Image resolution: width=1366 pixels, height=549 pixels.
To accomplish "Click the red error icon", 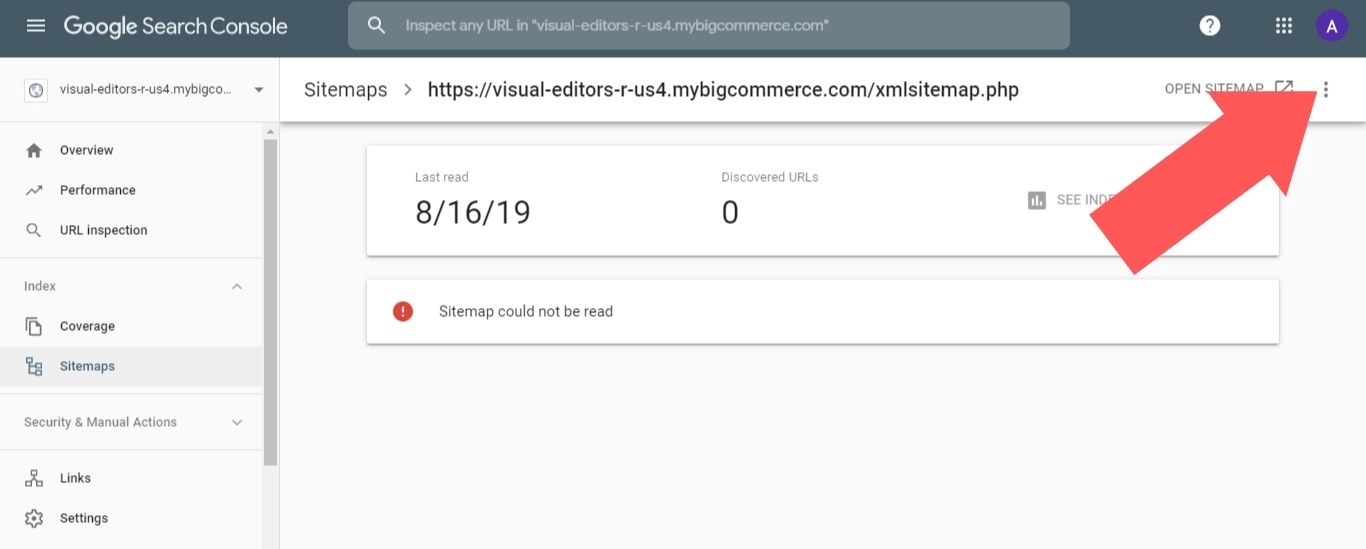I will click(402, 311).
